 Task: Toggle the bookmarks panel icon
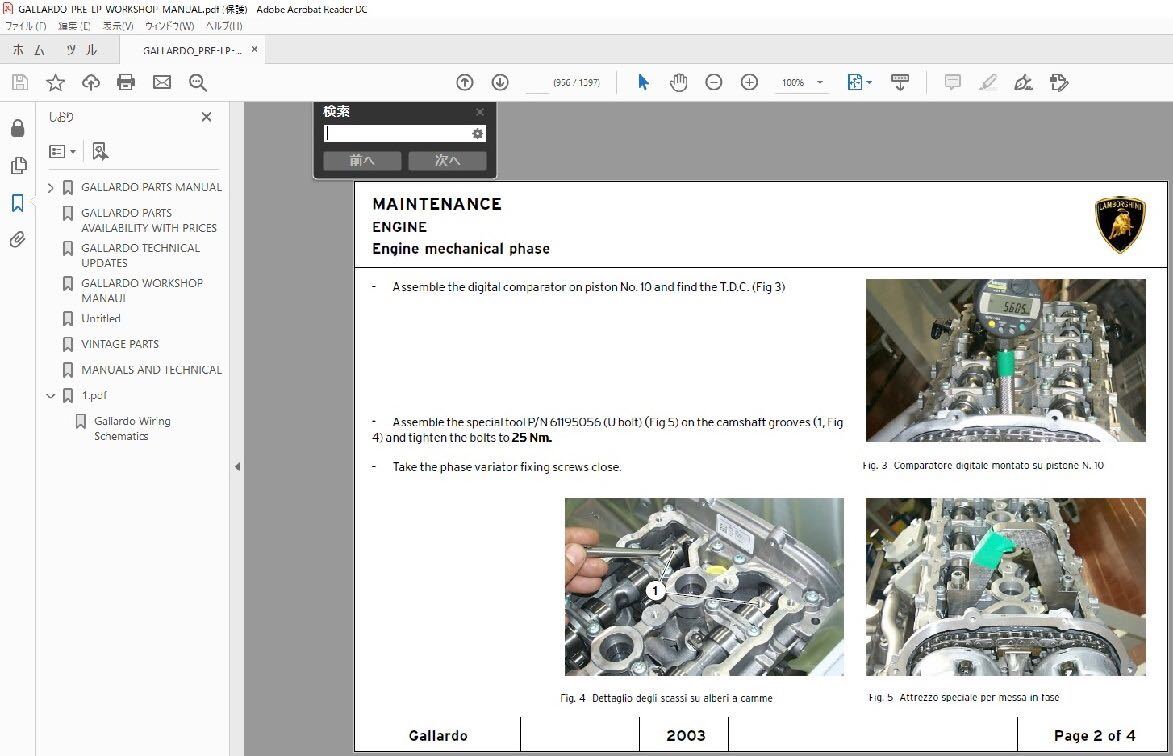pyautogui.click(x=18, y=203)
